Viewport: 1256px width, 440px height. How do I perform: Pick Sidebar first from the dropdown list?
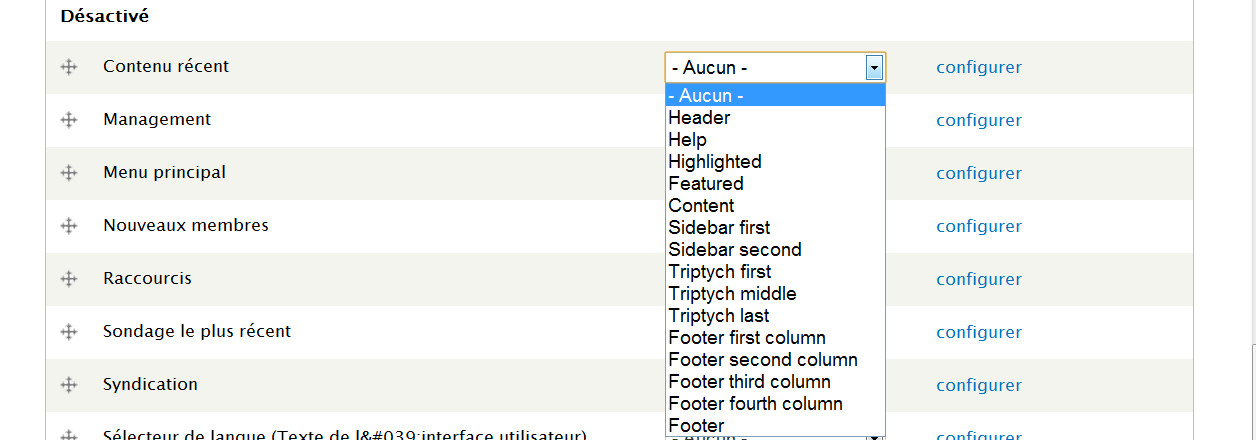click(719, 228)
